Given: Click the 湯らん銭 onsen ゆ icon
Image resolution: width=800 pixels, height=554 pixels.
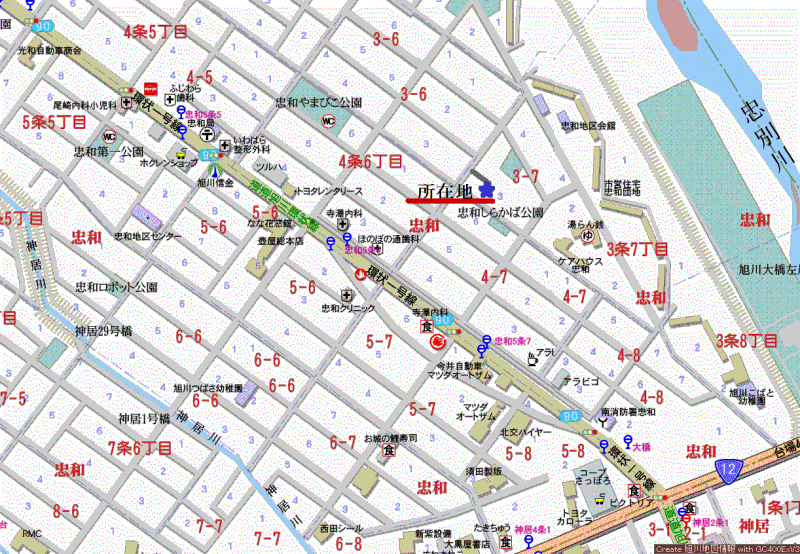Looking at the screenshot, I should [x=587, y=236].
